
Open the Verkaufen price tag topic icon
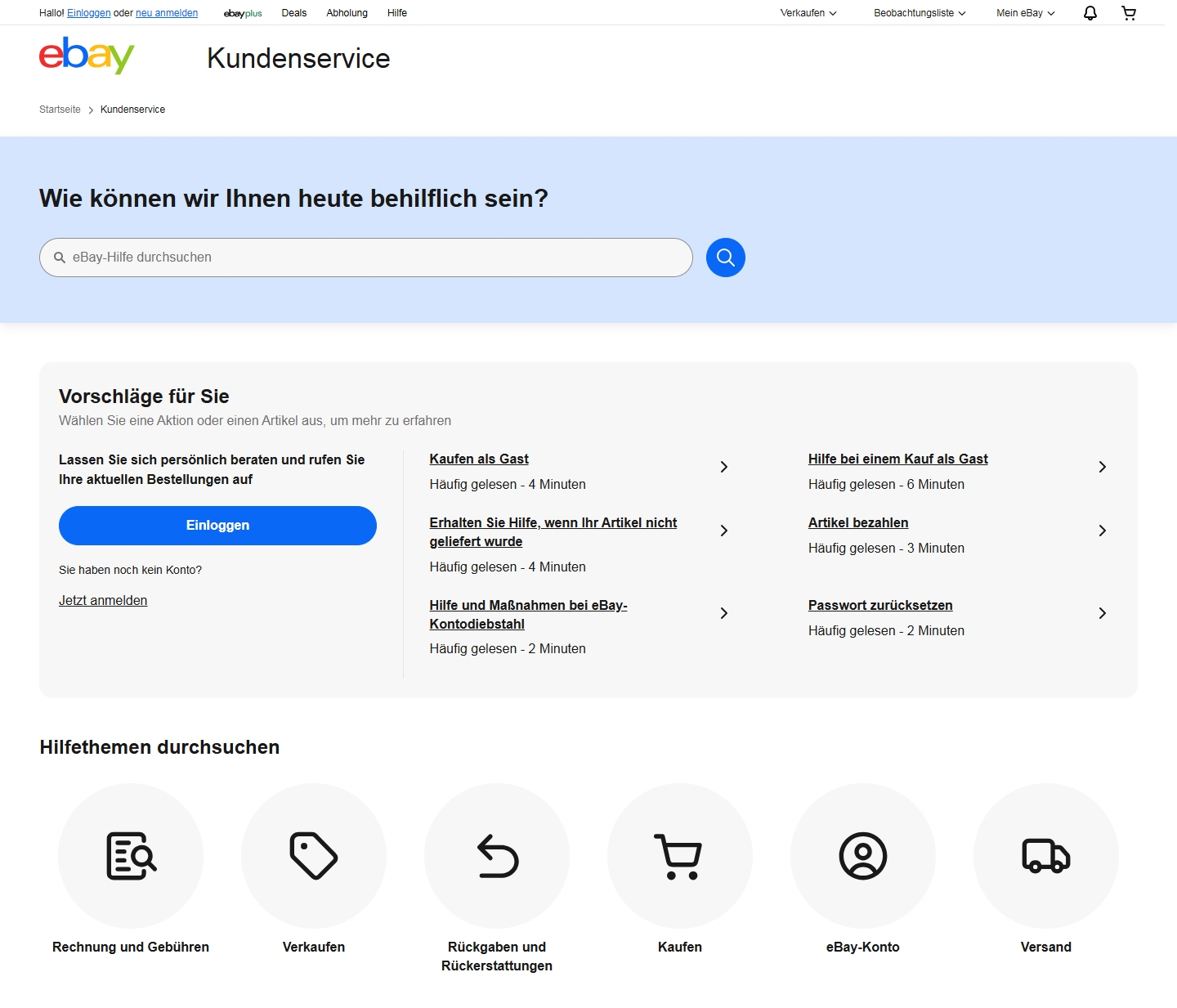tap(314, 856)
